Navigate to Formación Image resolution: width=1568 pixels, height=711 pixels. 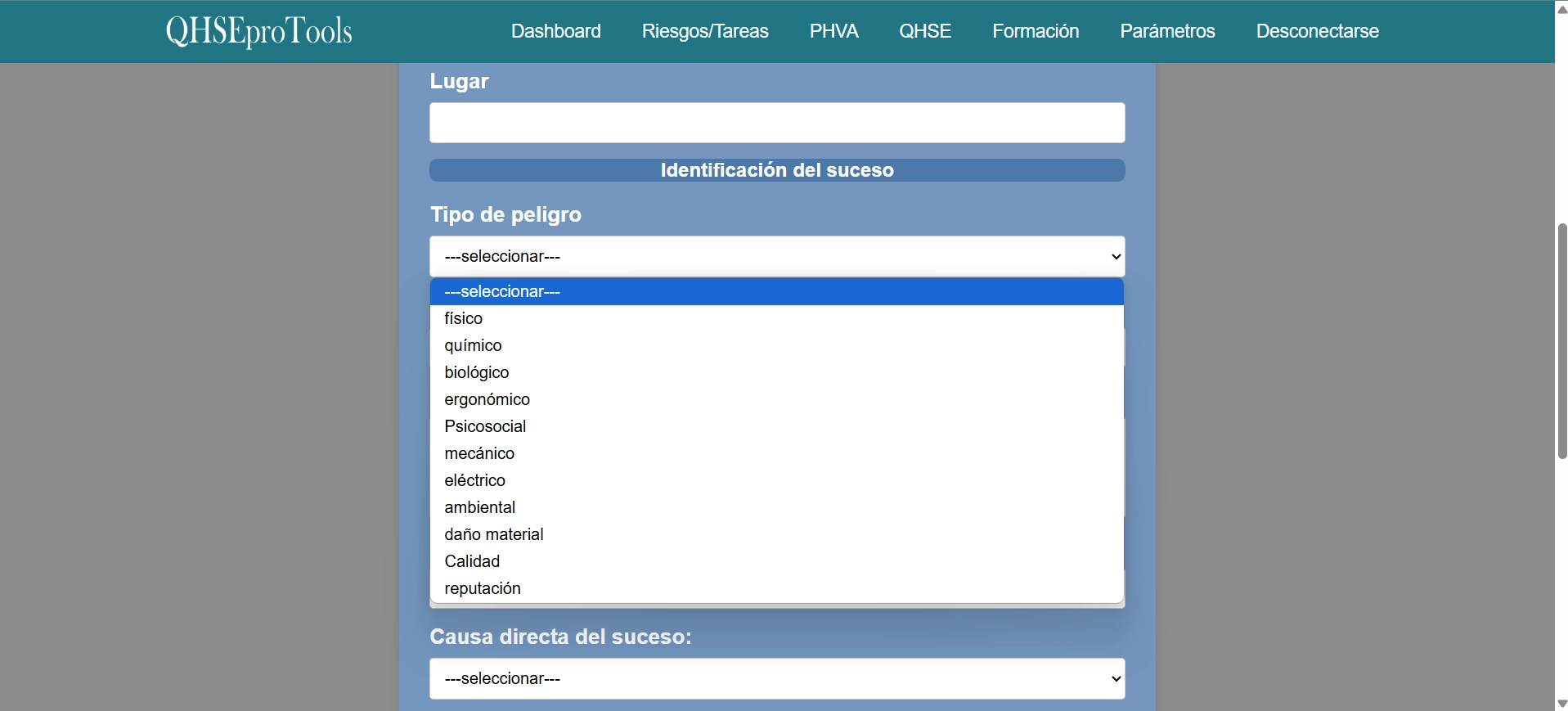(x=1035, y=31)
